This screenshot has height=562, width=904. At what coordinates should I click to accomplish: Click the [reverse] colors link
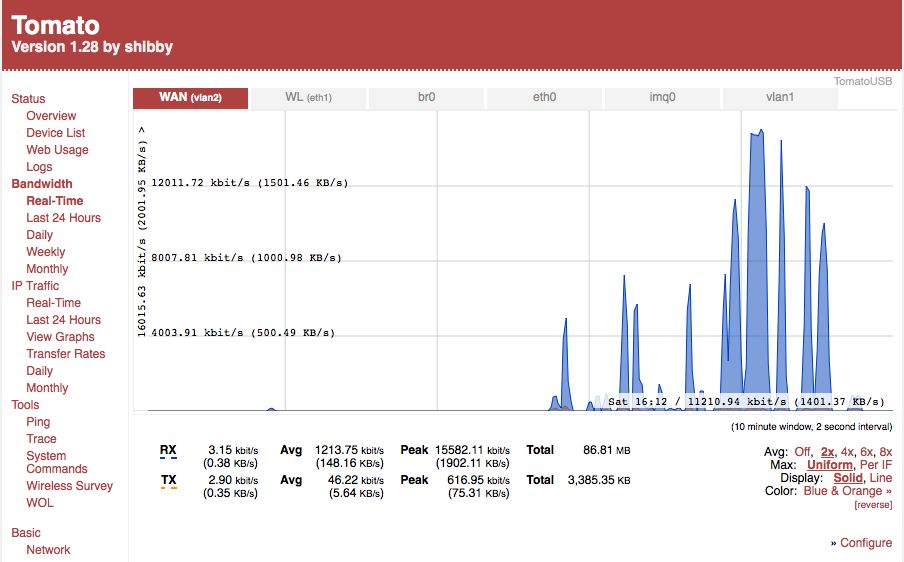[x=873, y=505]
